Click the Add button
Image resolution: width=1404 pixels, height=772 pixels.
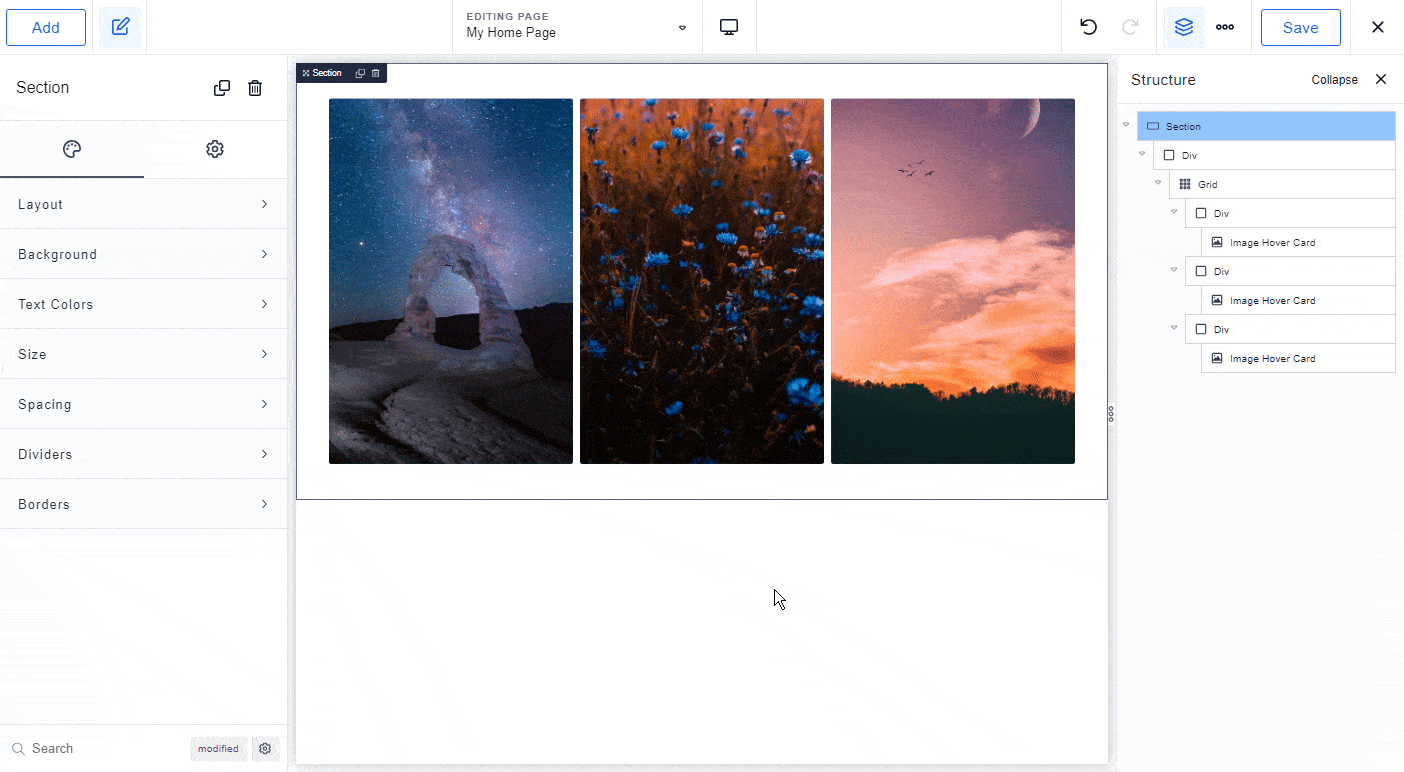pos(46,27)
